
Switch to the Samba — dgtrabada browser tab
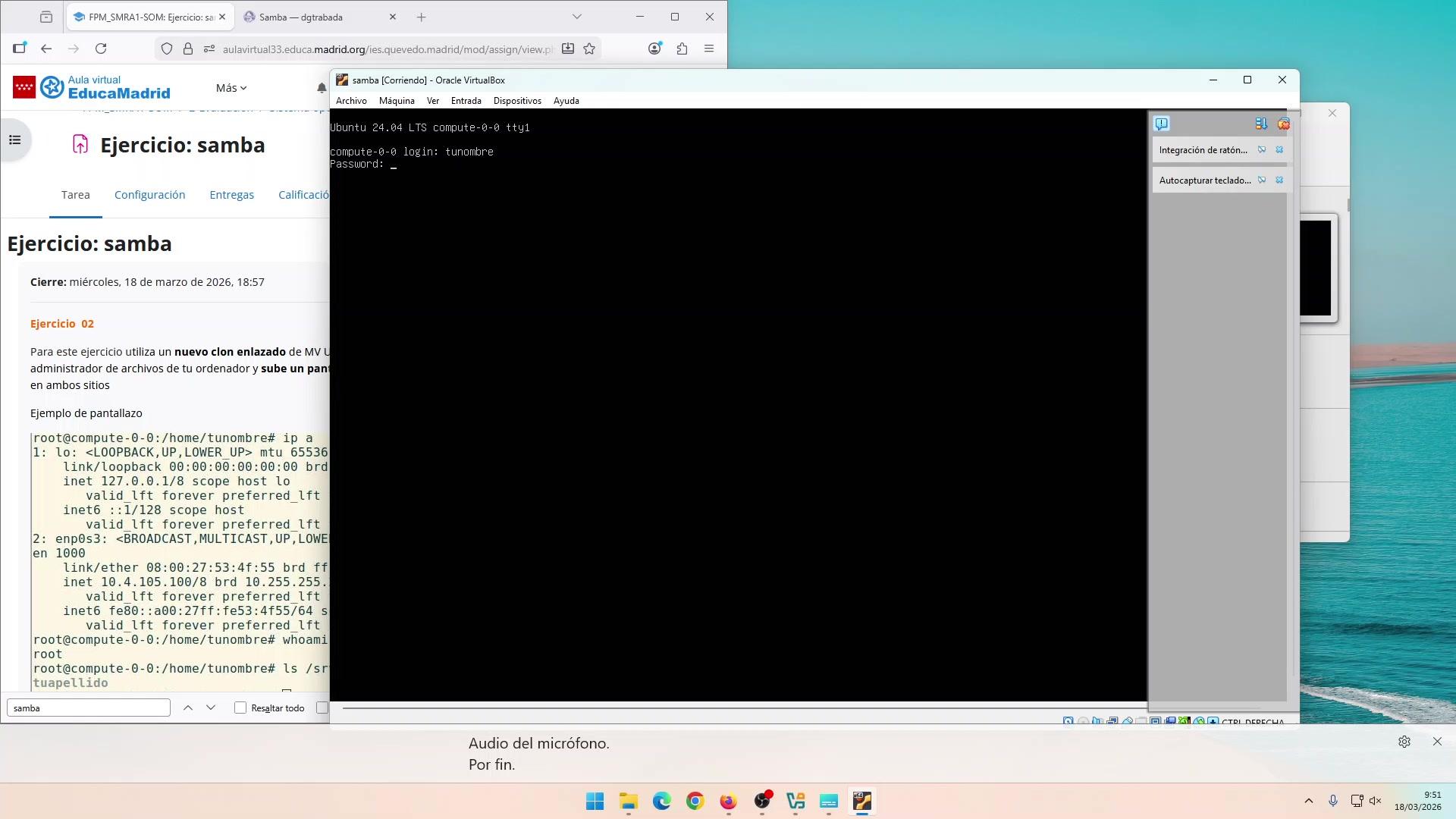301,17
